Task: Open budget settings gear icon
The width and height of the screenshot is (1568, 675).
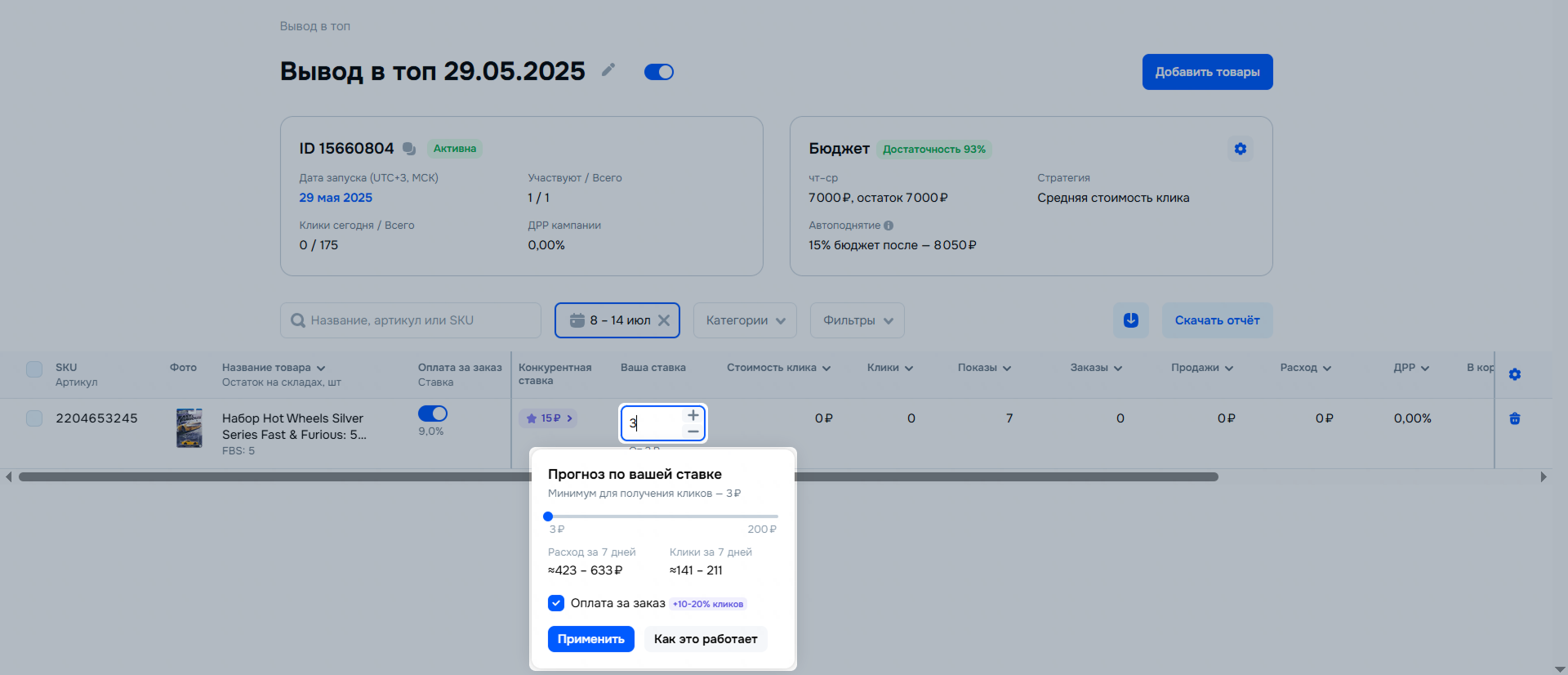Action: [1240, 149]
